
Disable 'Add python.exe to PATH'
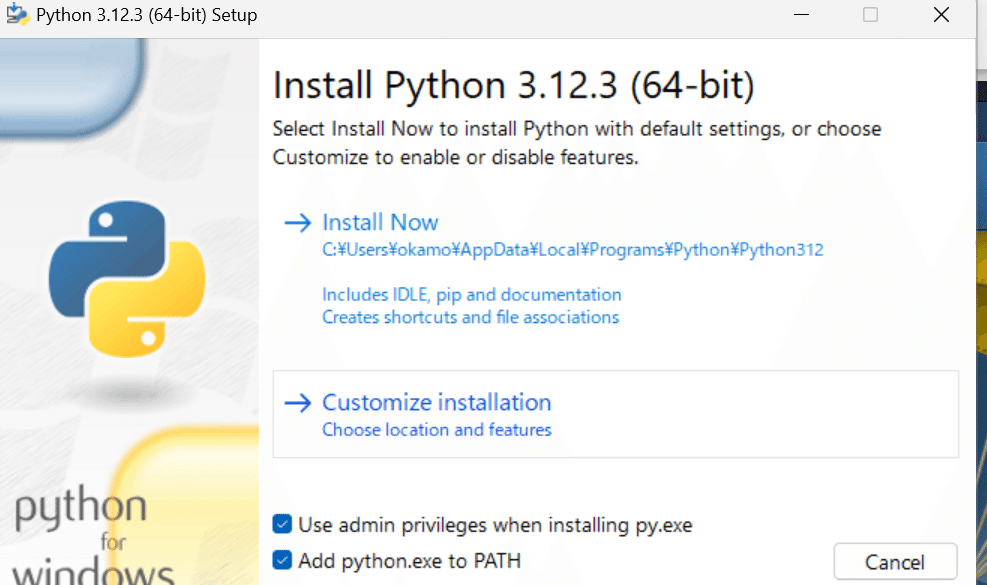282,561
